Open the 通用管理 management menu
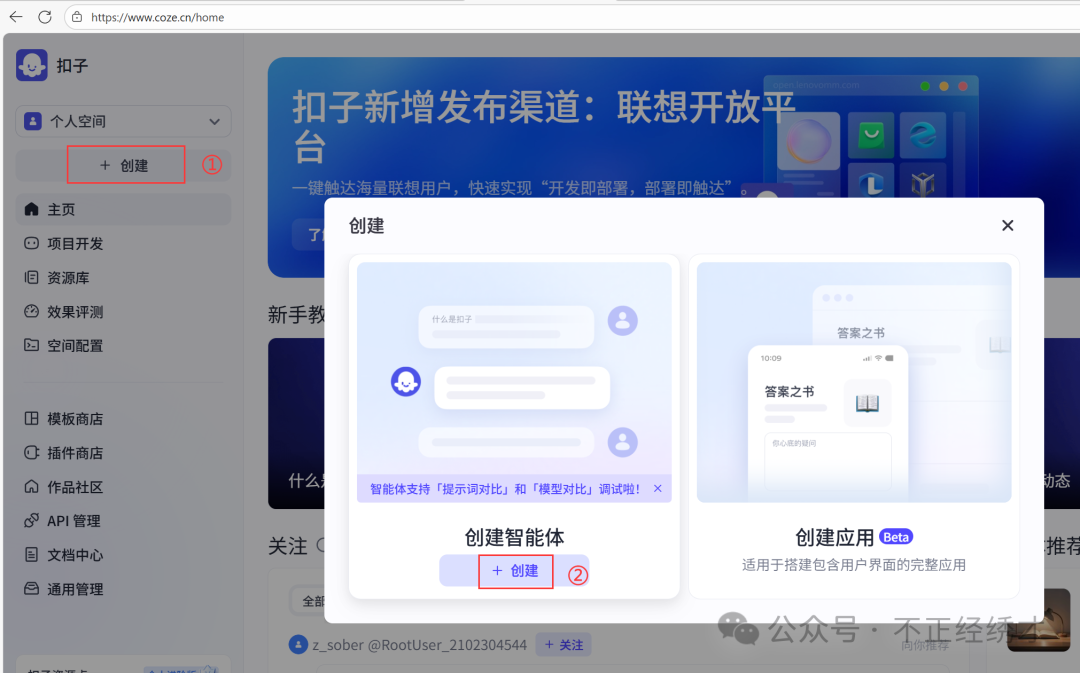 click(65, 588)
